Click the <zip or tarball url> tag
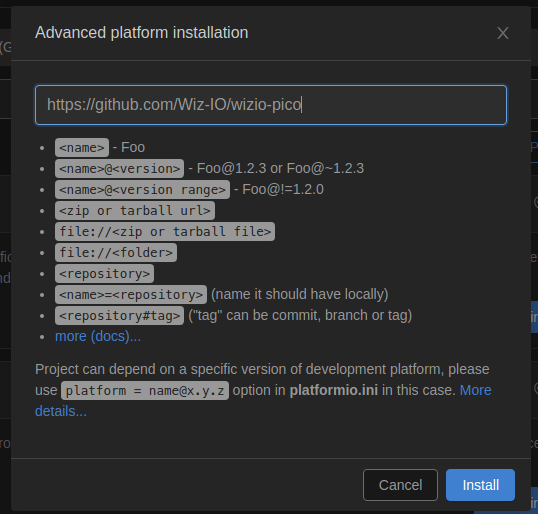The height and width of the screenshot is (514, 538). pos(135,210)
